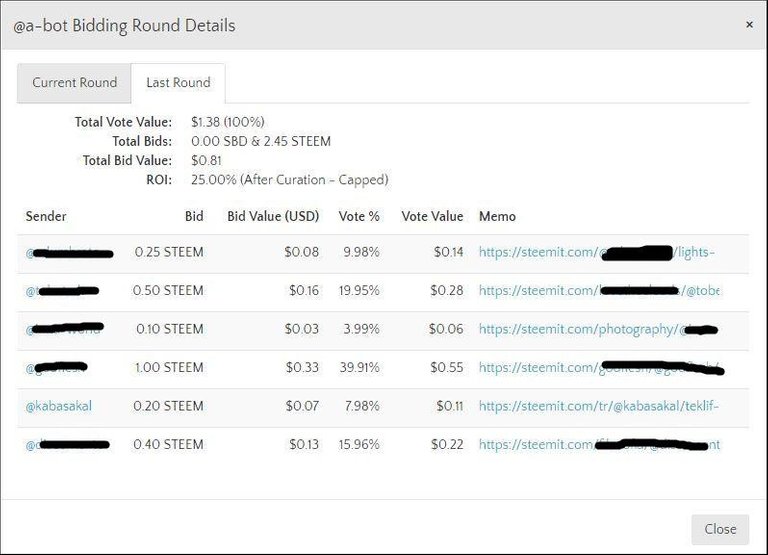
Task: Click the $0.07 bid value
Action: (x=302, y=406)
